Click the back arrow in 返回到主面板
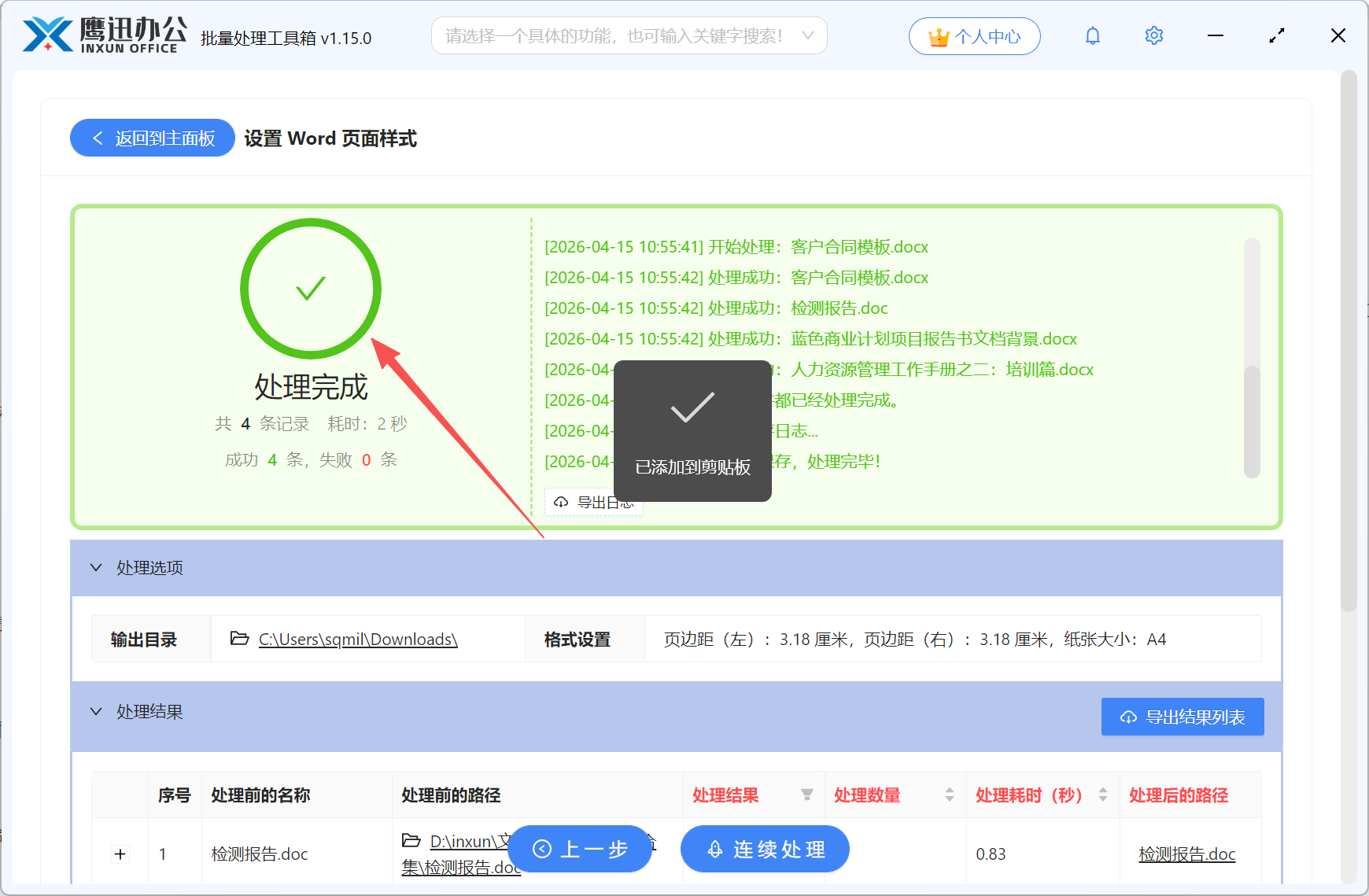The image size is (1369, 896). point(98,138)
